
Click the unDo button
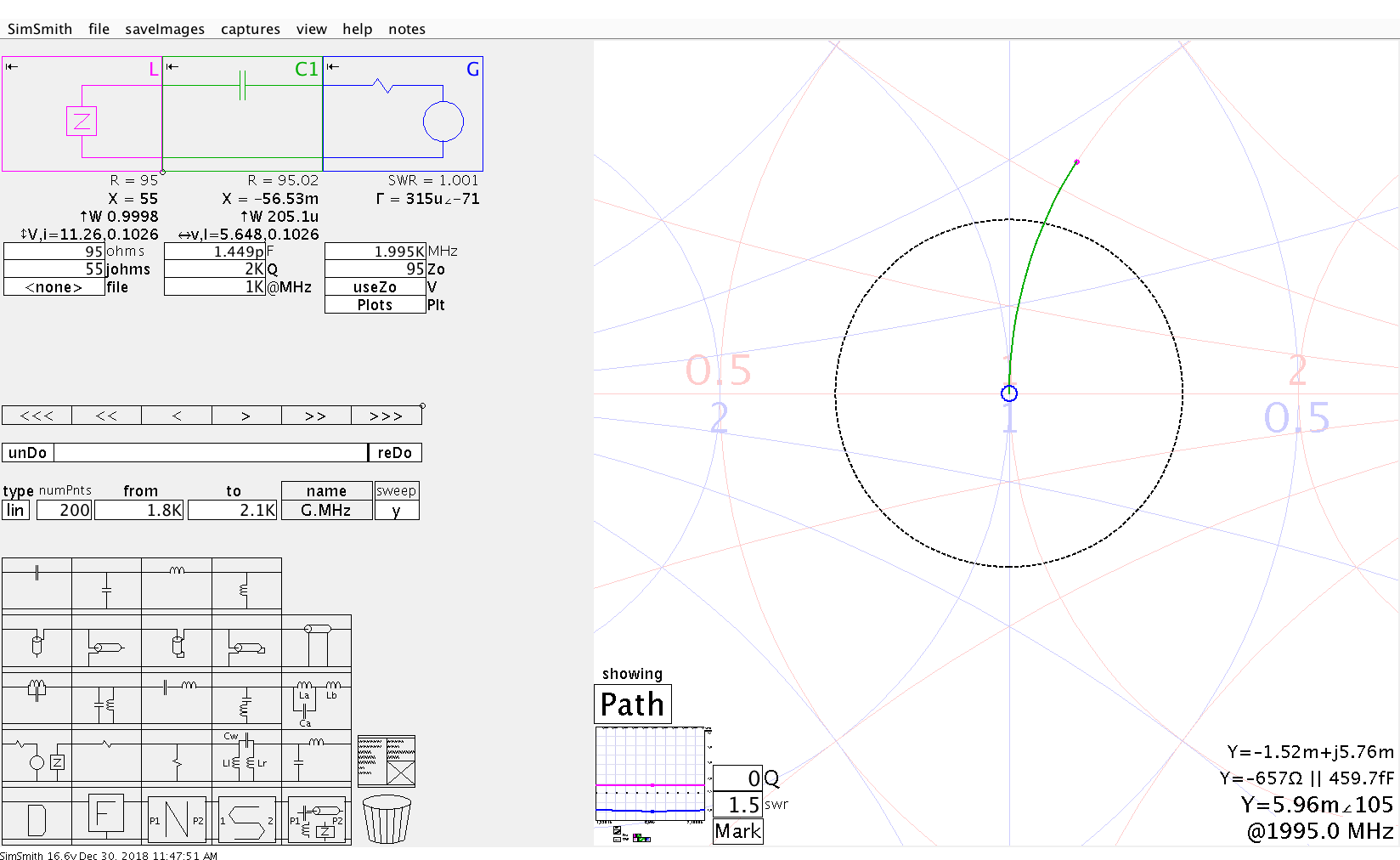[x=28, y=452]
